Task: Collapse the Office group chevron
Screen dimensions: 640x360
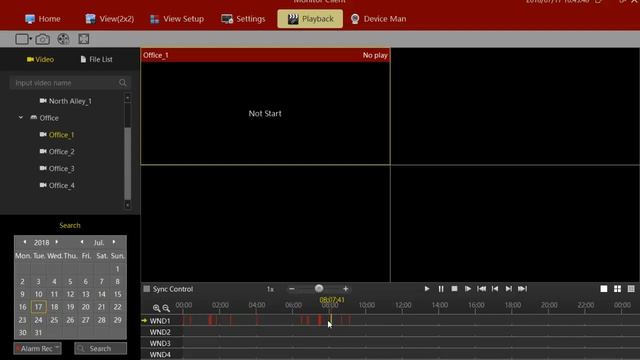Action: (21, 118)
